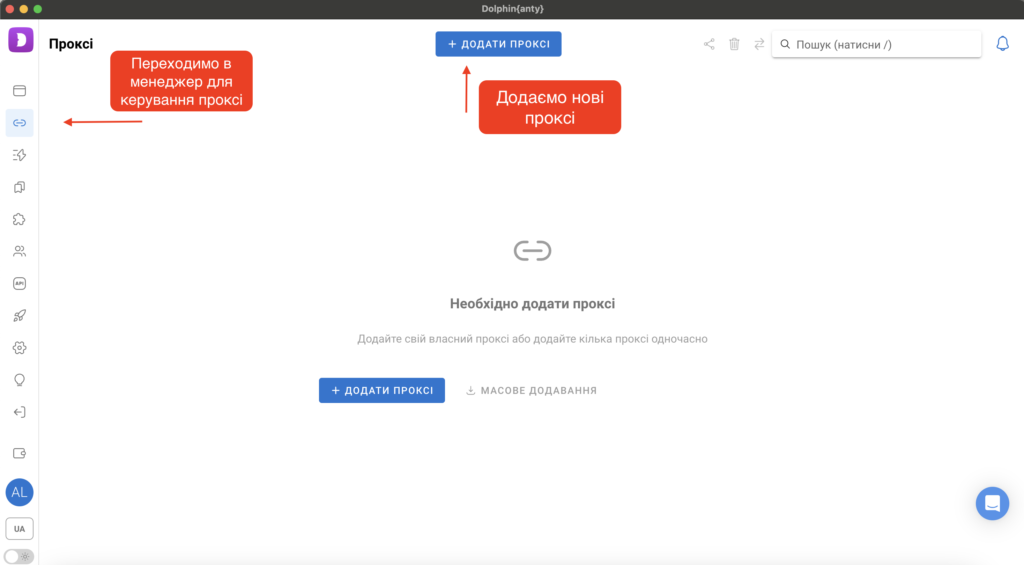Viewport: 1024px width, 565px height.
Task: Click the logout arrow icon
Action: [19, 412]
